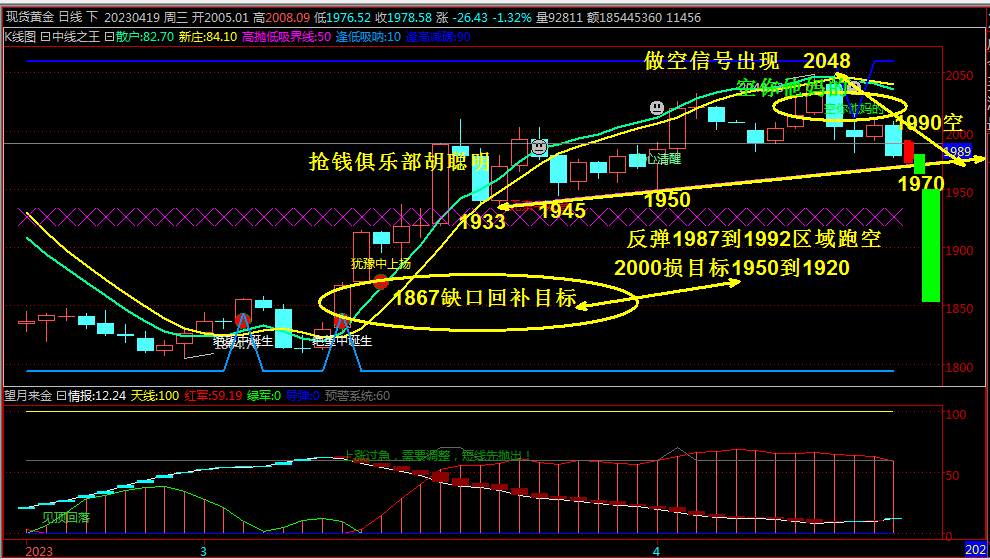
Task: Click the blue horizontal line near the 2050 level
Action: (400, 61)
